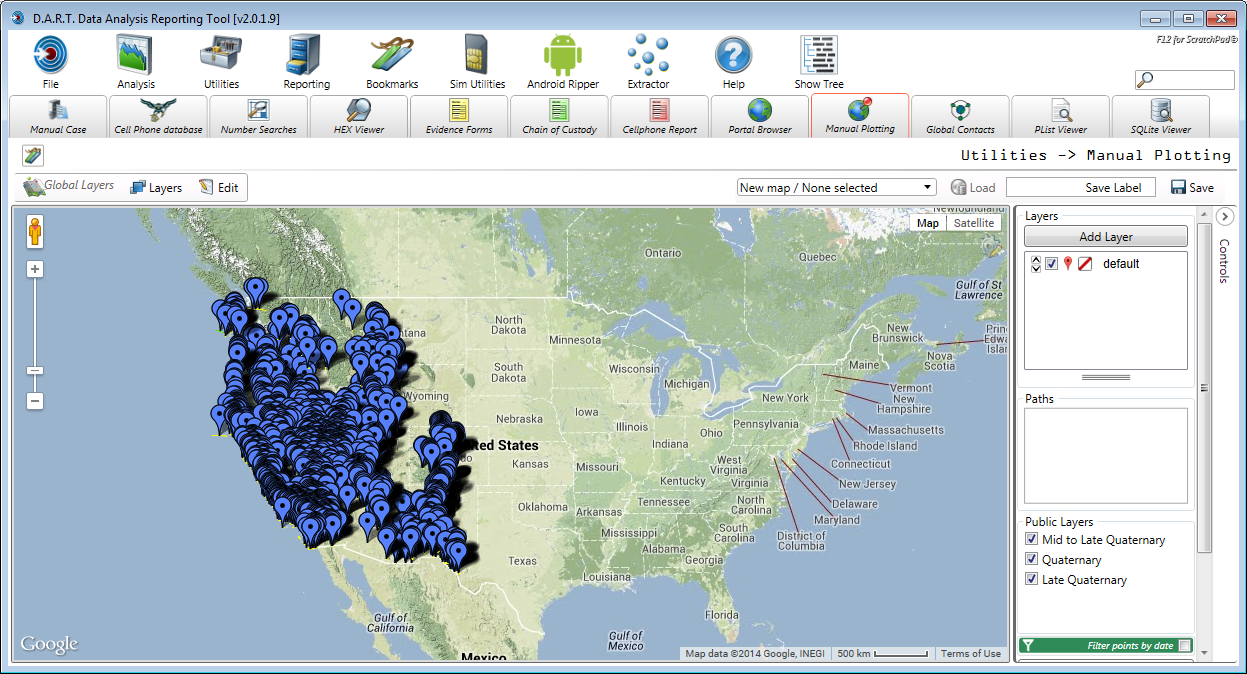Screen dimensions: 1247x674
Task: Open the Cellphone Report tab
Action: coord(659,116)
